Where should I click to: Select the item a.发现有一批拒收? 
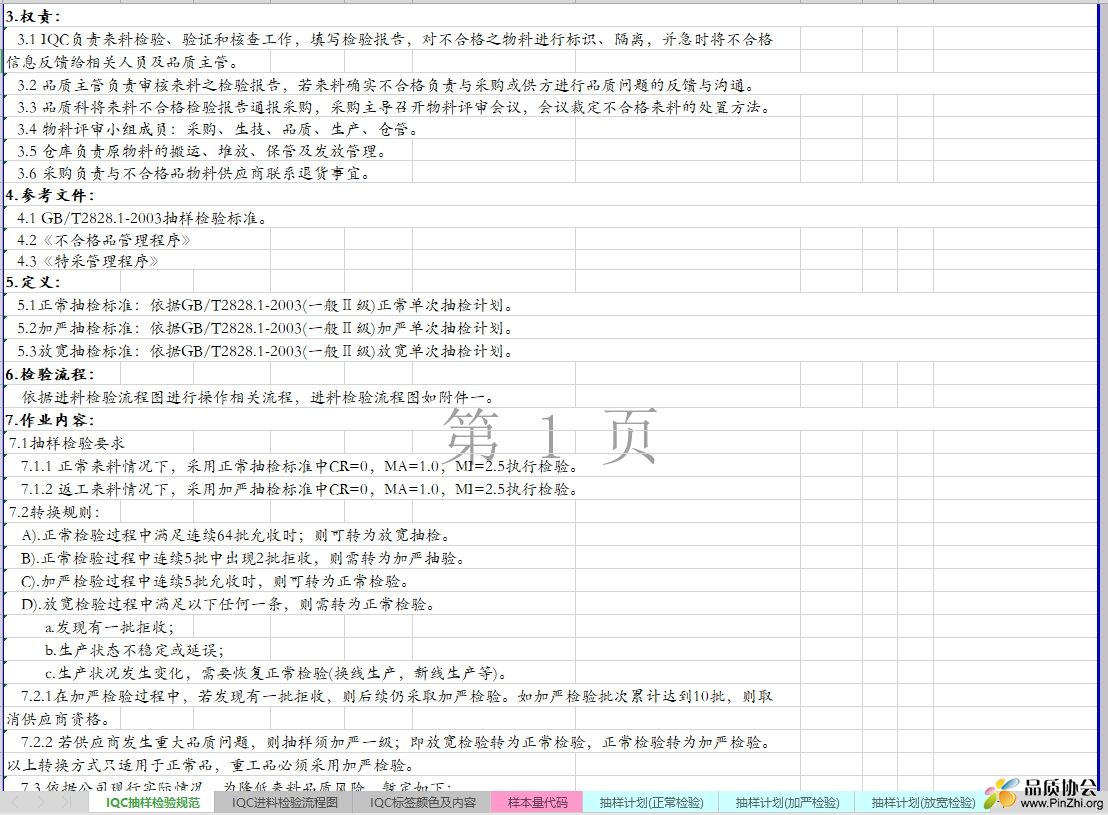[110, 628]
